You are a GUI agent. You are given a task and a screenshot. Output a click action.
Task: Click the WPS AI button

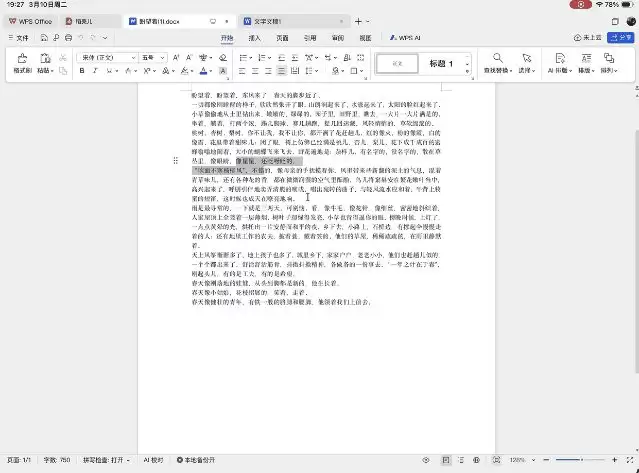pos(410,38)
